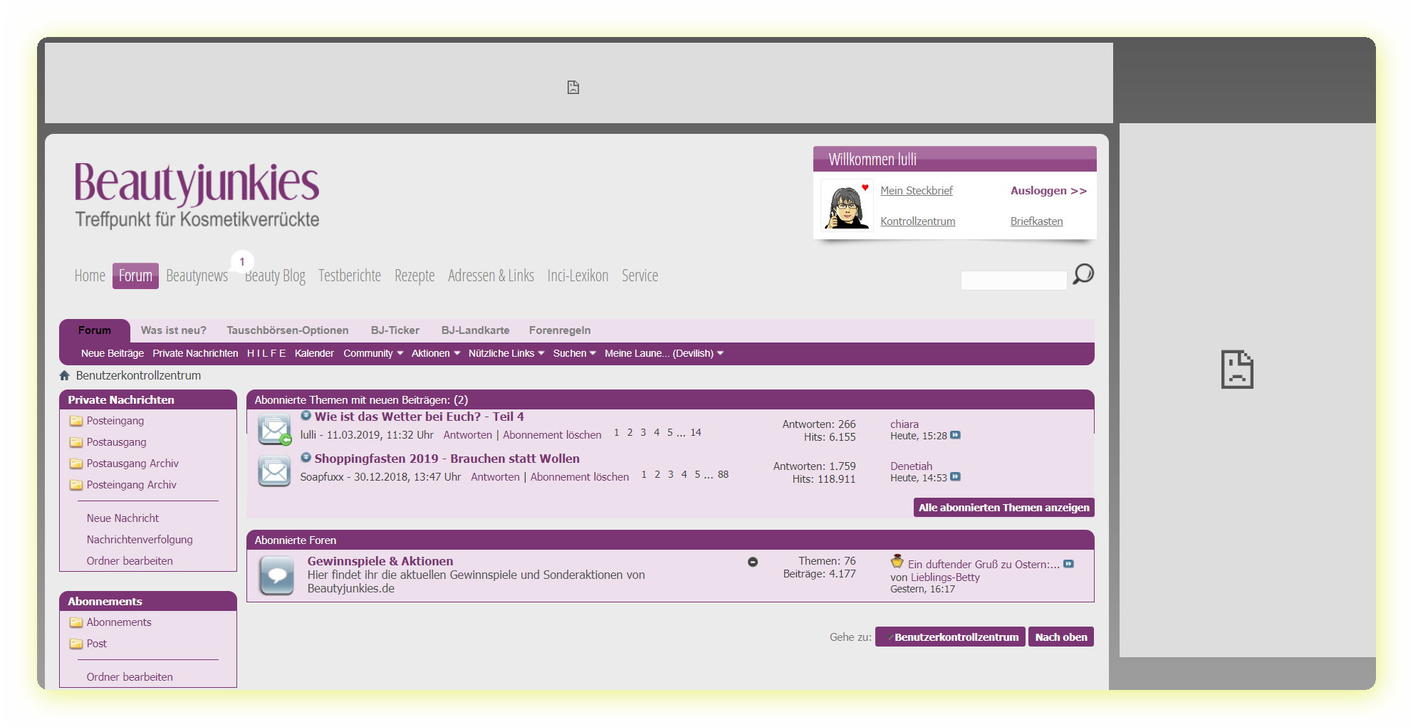Image resolution: width=1413 pixels, height=727 pixels.
Task: Collapse subscription with the round minus icon
Action: [753, 562]
